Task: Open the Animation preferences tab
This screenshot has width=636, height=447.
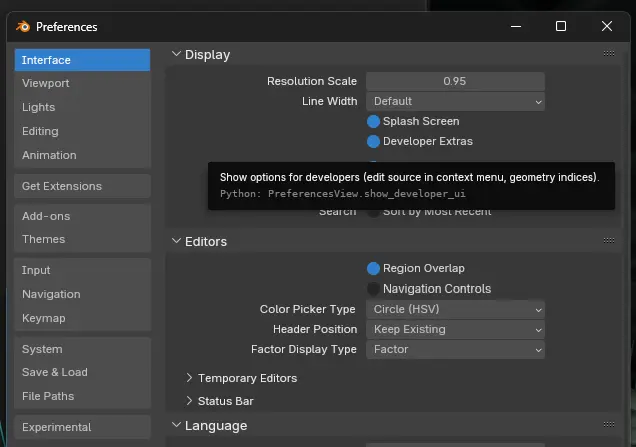Action: (x=82, y=155)
